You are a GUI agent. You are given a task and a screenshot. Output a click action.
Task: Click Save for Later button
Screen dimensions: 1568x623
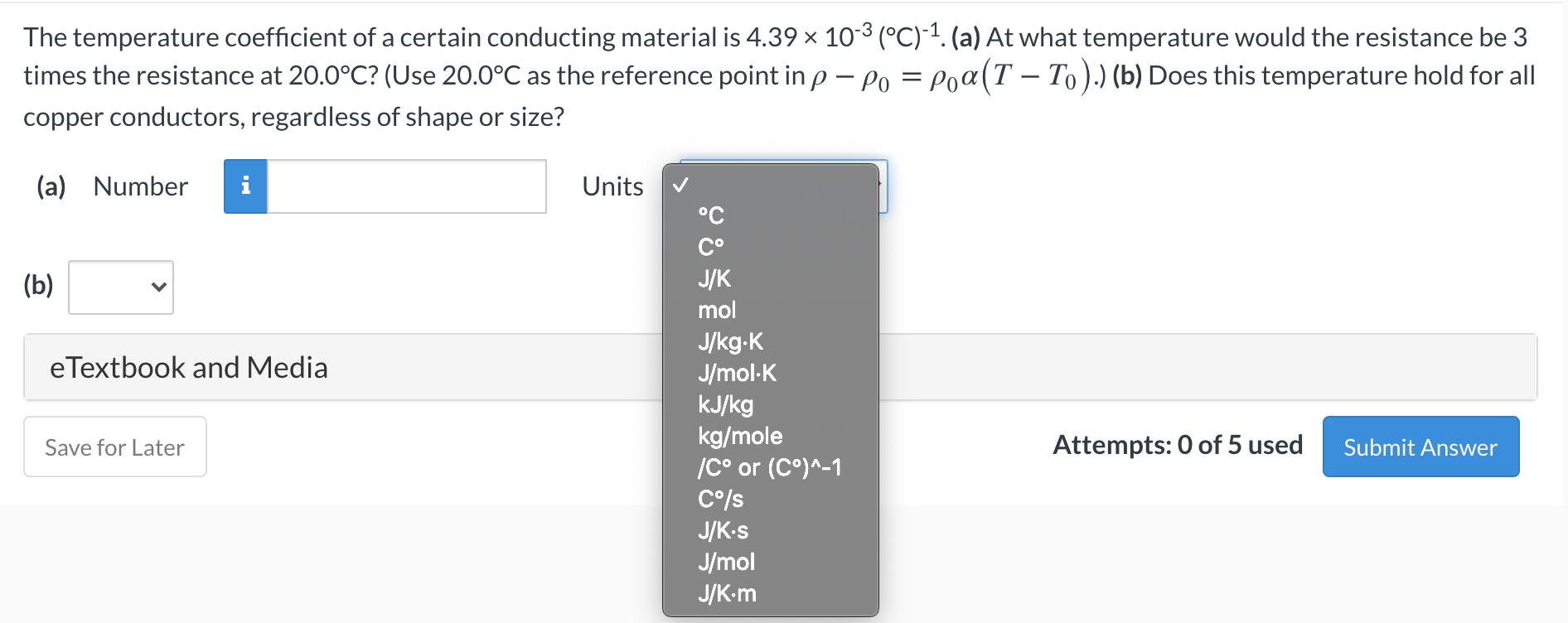click(x=115, y=447)
